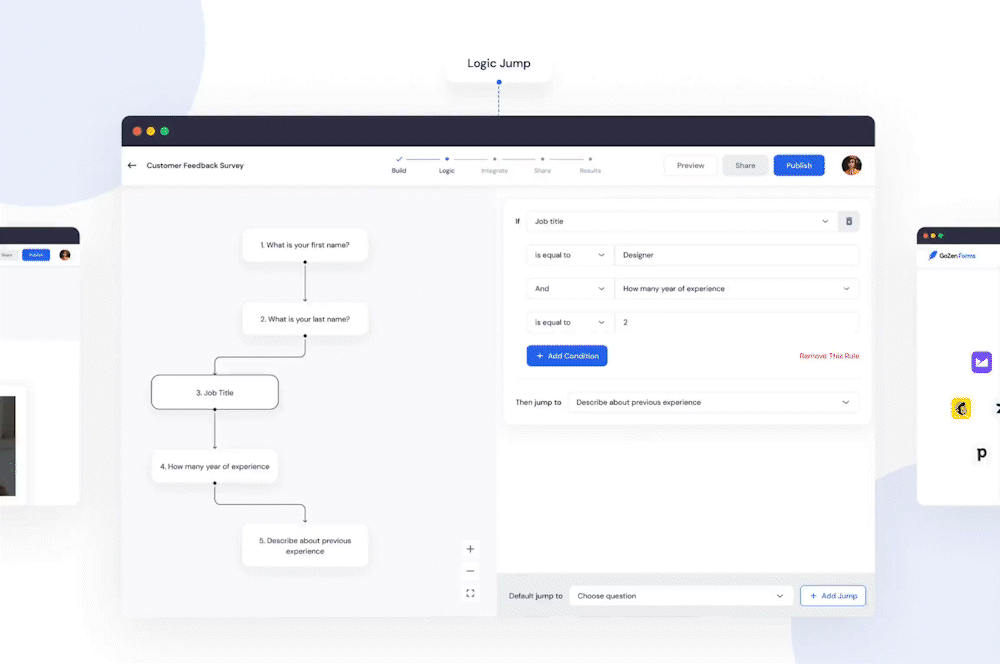The width and height of the screenshot is (1000, 664).
Task: Switch to the Share step
Action: (x=542, y=165)
